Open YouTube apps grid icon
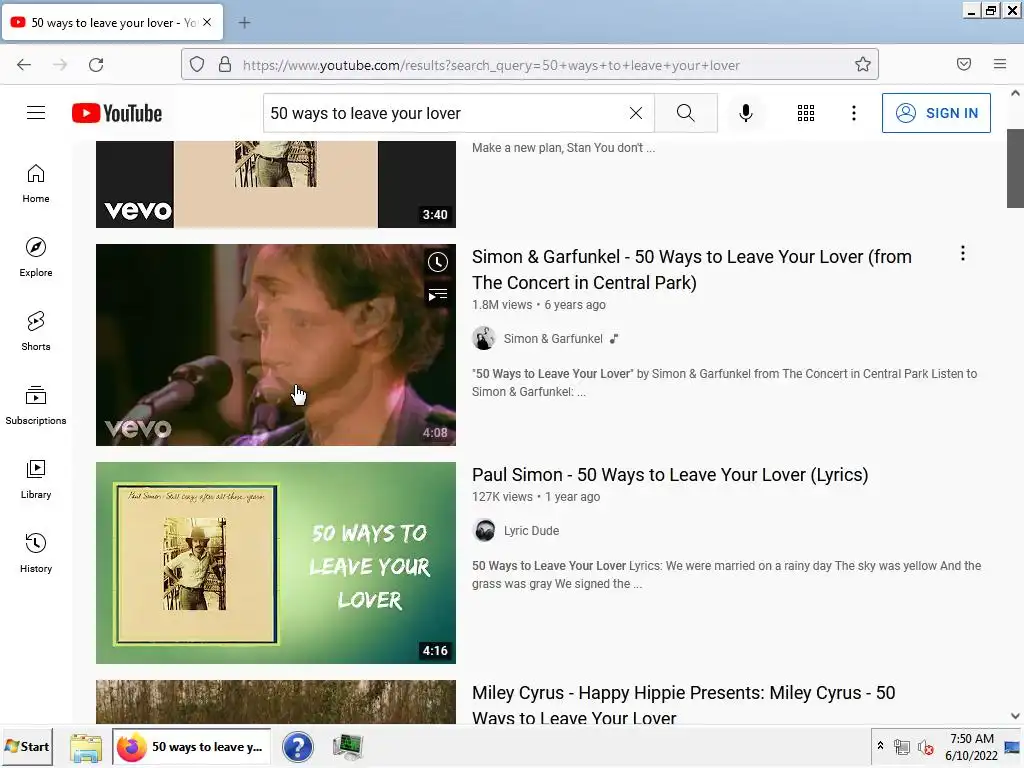The image size is (1024, 768). click(x=806, y=113)
